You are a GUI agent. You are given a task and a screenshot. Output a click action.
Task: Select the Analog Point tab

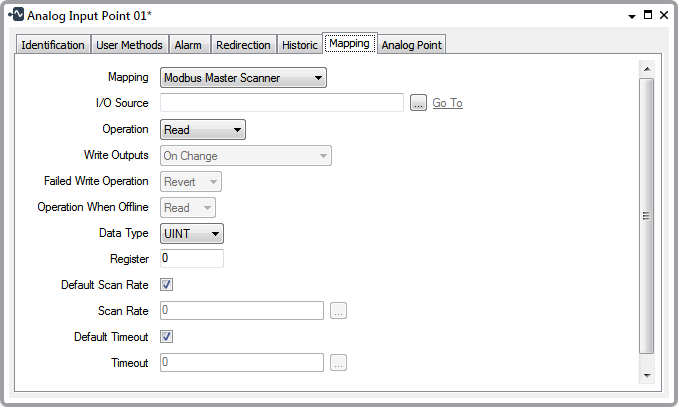(411, 45)
